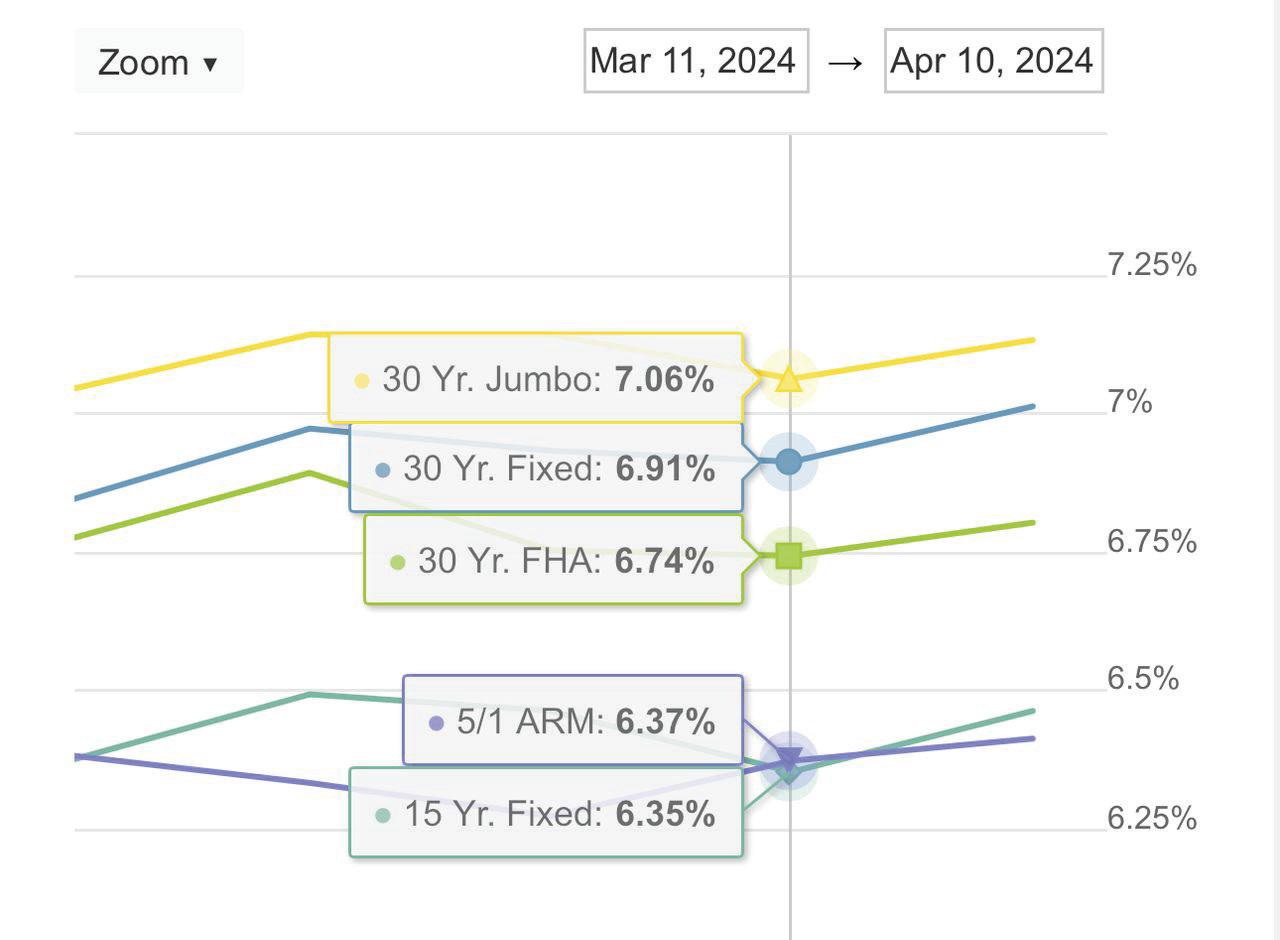The width and height of the screenshot is (1280, 940).
Task: Click the yellow dot in Jumbo tooltip
Action: point(362,380)
